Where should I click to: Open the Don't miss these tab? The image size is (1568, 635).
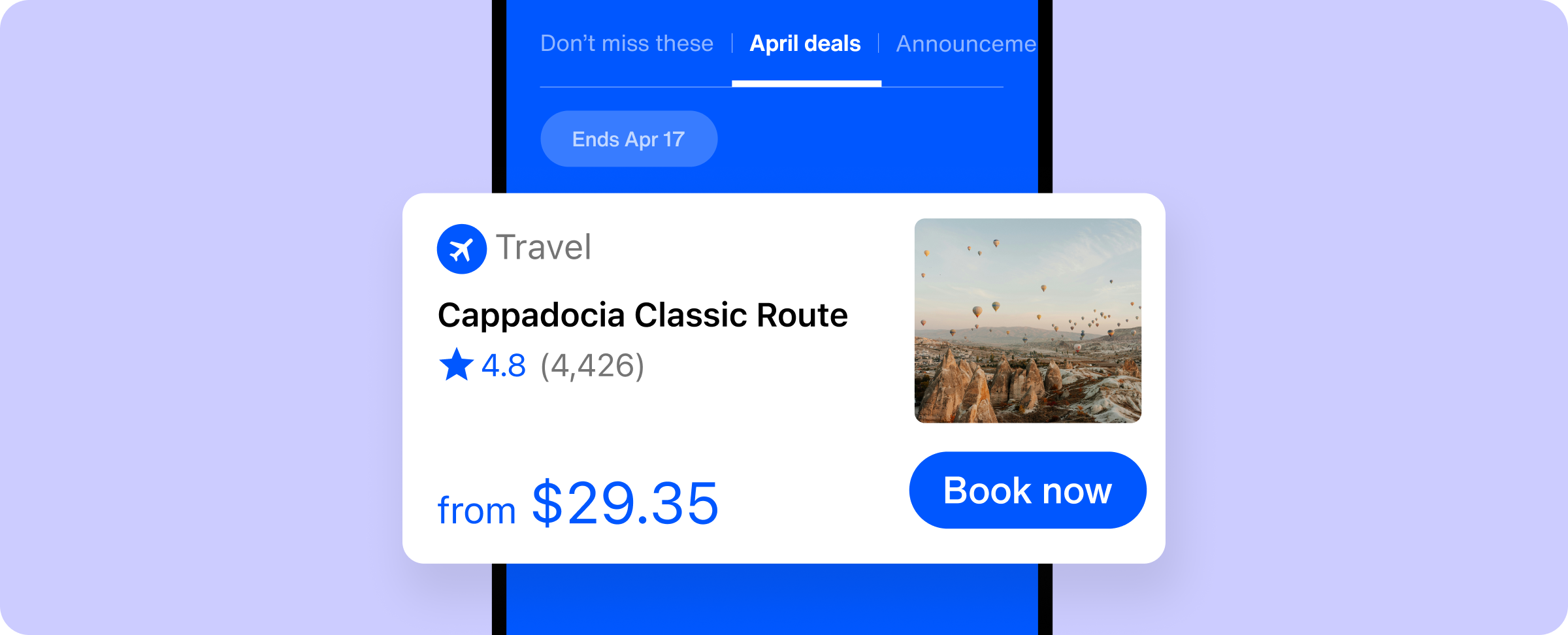[x=627, y=44]
